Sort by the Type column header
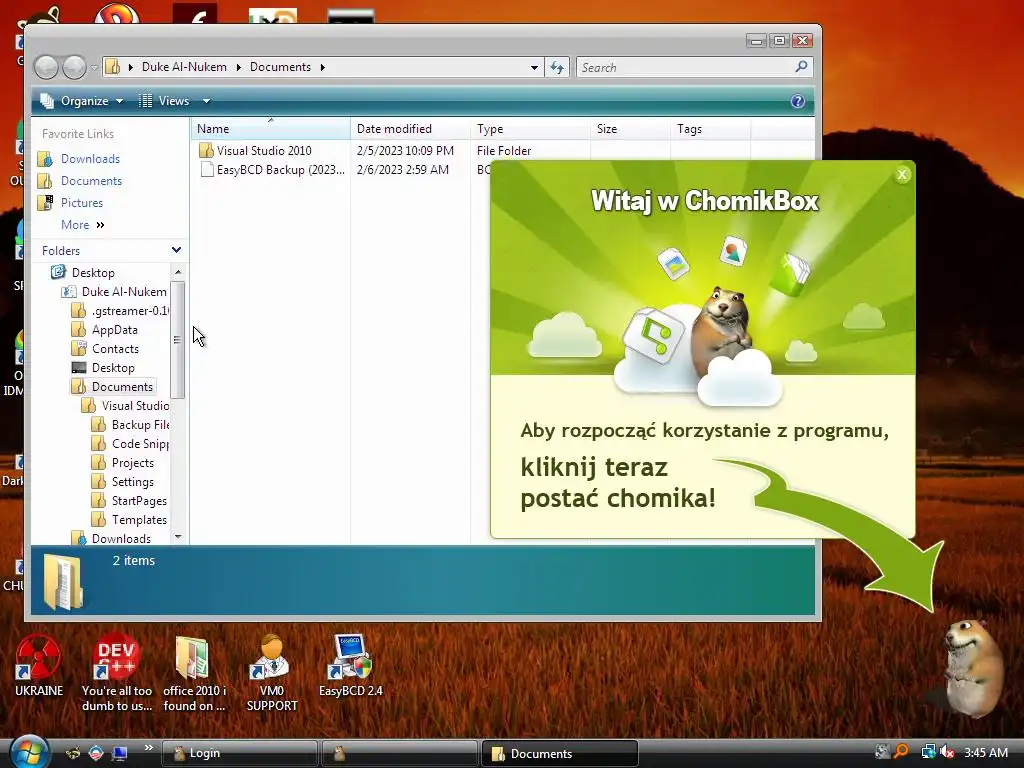The image size is (1024, 768). 530,129
